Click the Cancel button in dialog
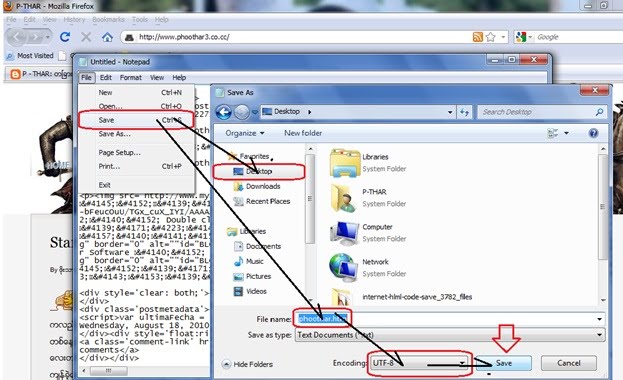The image size is (623, 380). [x=569, y=363]
